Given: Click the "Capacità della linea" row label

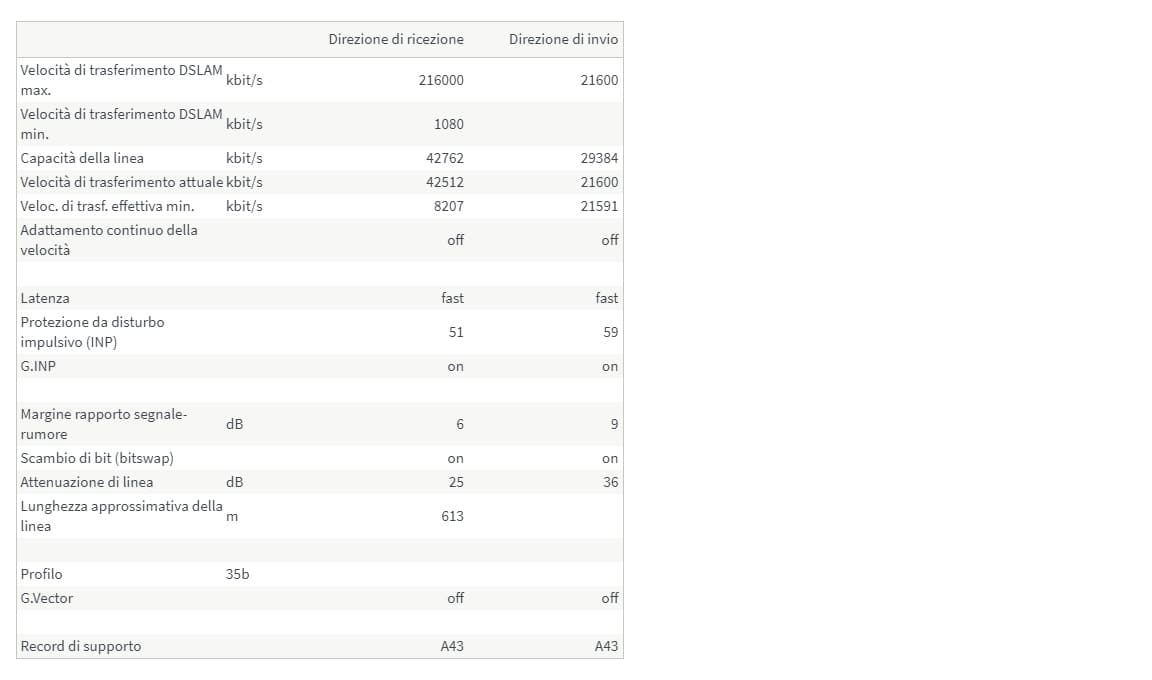Looking at the screenshot, I should click(82, 158).
